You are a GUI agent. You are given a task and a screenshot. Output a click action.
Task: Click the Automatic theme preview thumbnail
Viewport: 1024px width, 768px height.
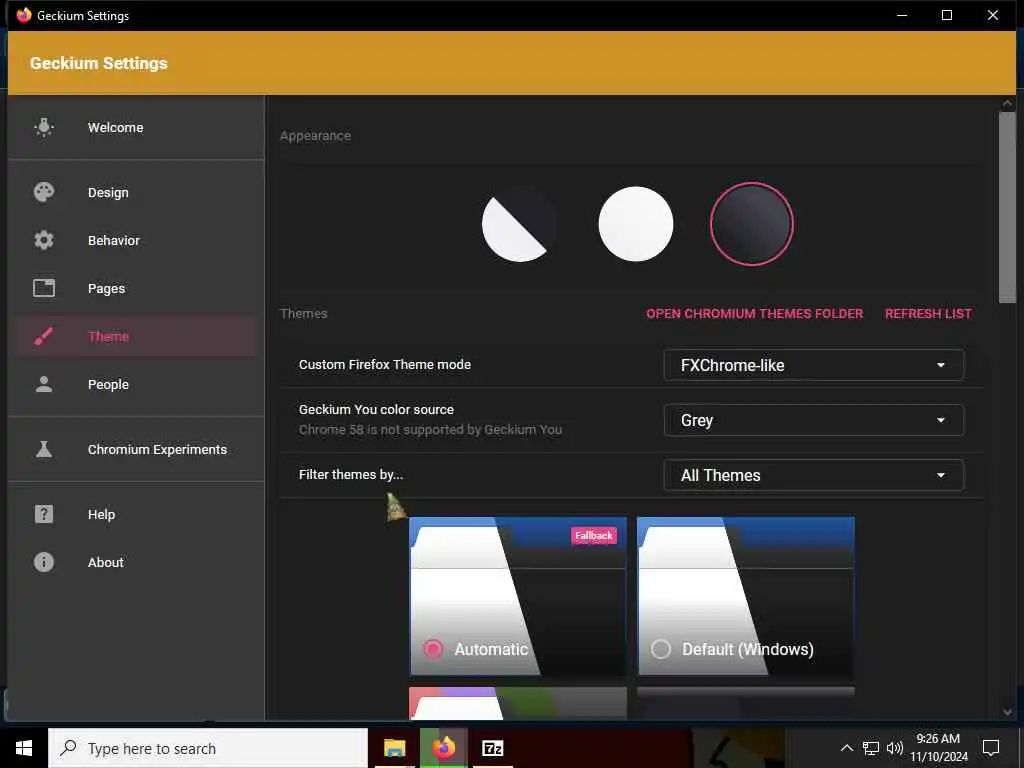coord(518,596)
